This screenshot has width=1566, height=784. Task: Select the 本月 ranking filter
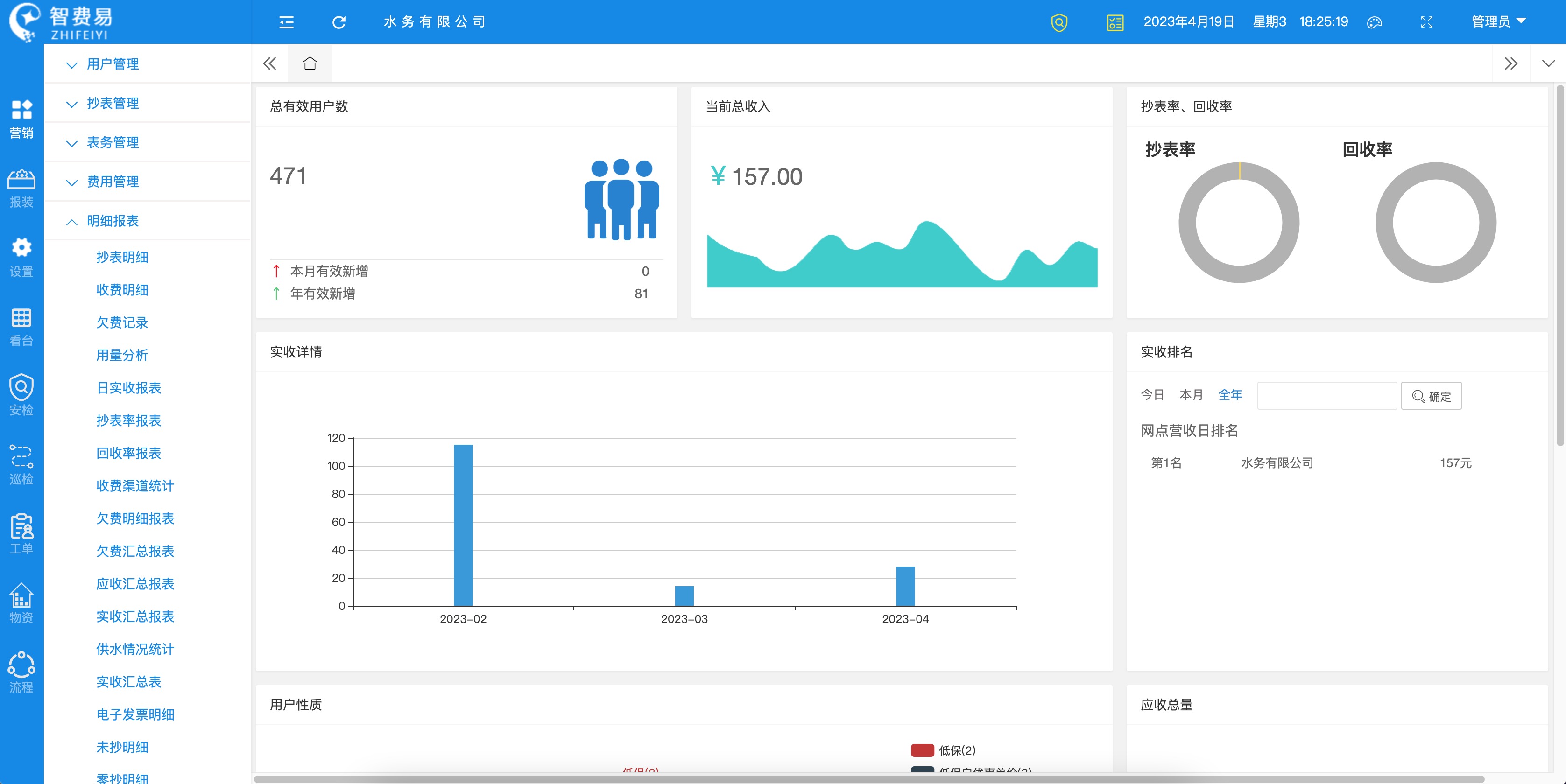click(x=1191, y=395)
